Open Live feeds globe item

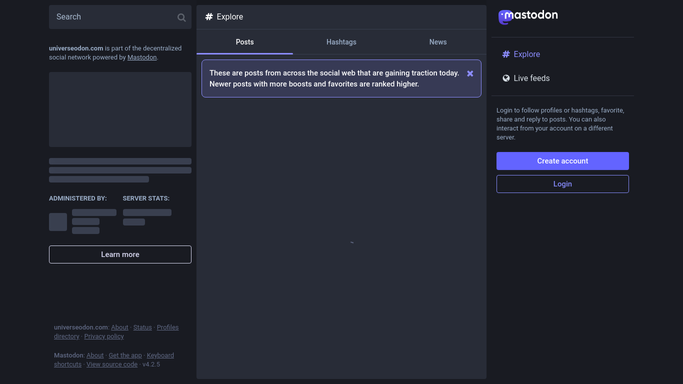[526, 78]
